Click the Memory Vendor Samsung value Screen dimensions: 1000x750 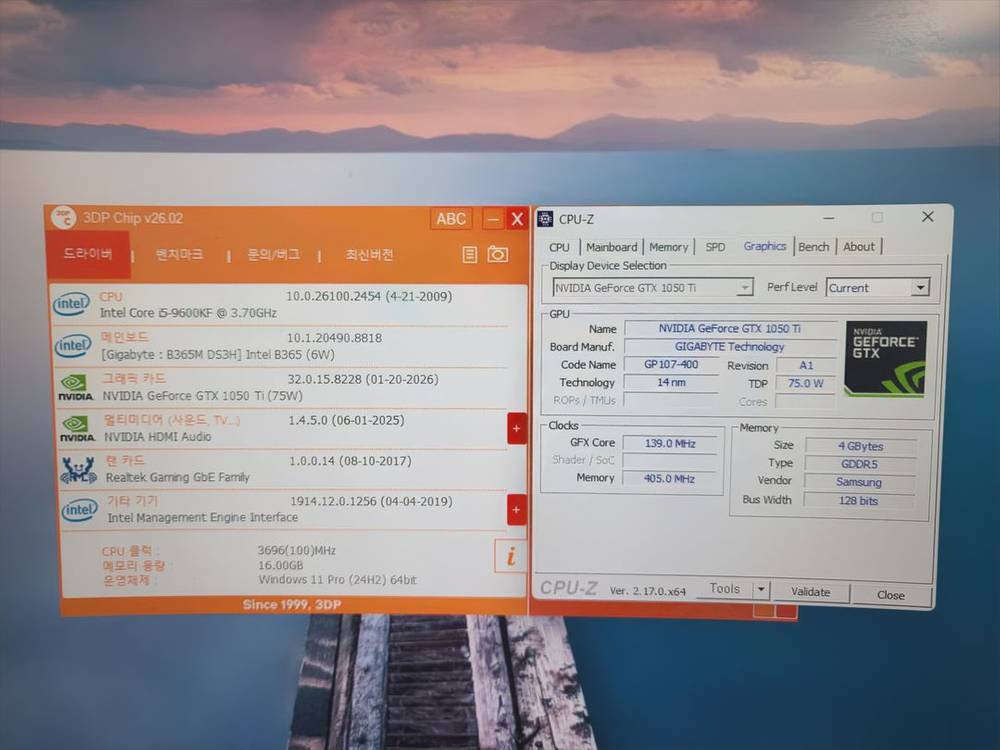point(859,482)
